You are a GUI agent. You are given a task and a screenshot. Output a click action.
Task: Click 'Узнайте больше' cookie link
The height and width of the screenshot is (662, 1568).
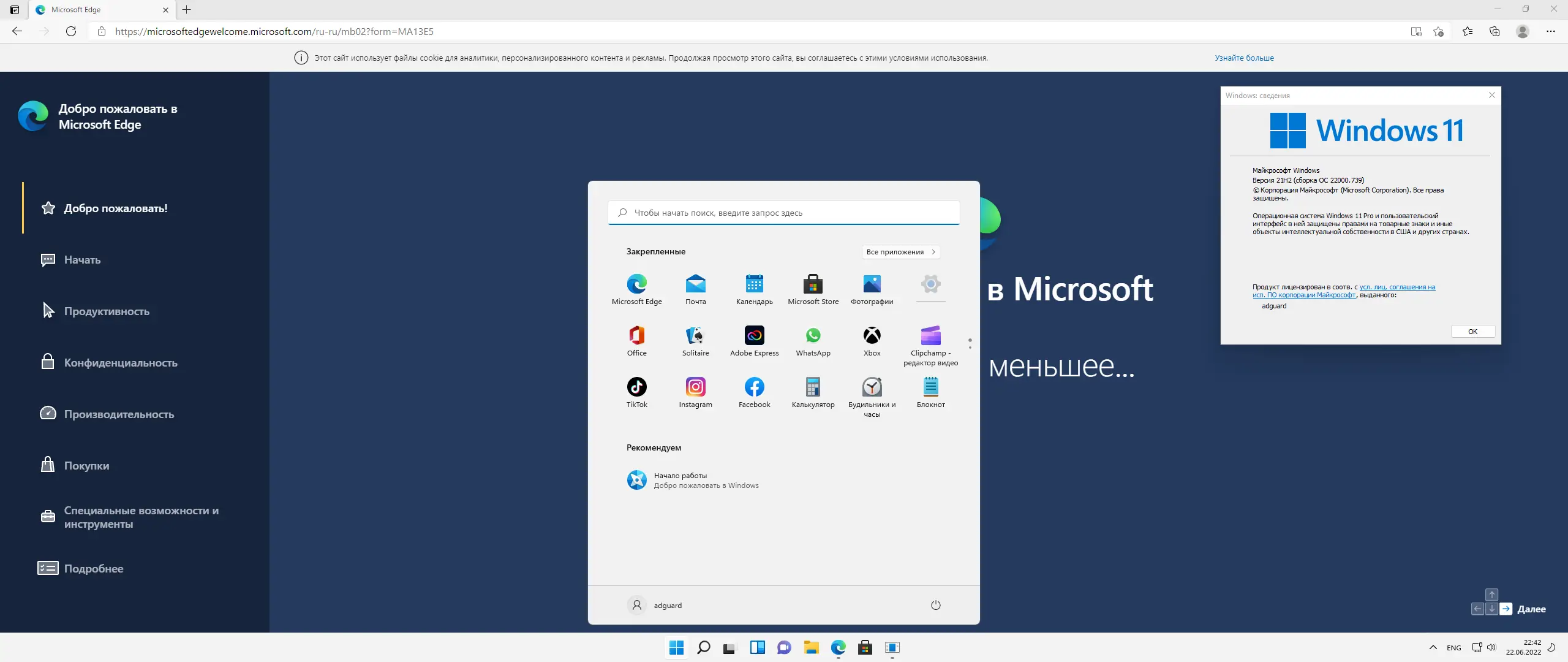(x=1244, y=58)
